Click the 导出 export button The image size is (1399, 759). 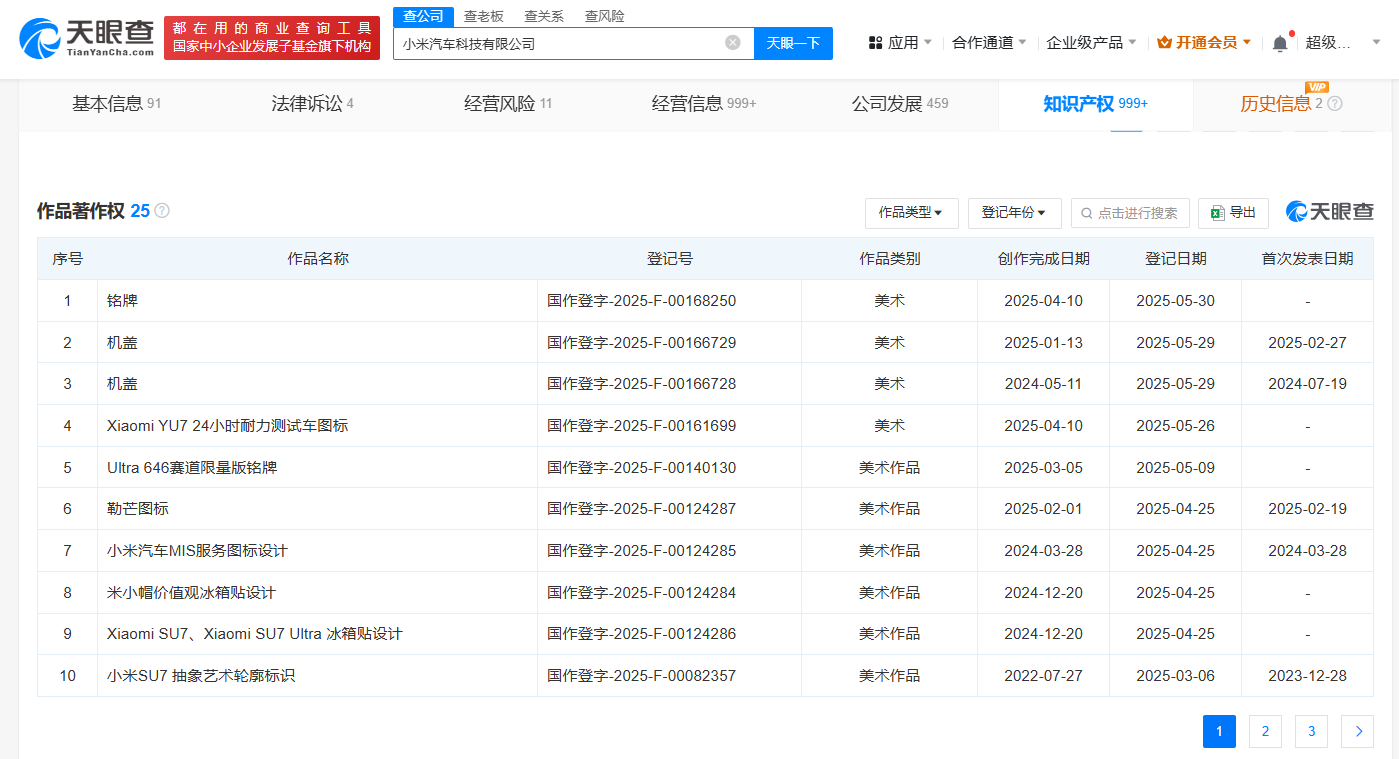tap(1233, 213)
